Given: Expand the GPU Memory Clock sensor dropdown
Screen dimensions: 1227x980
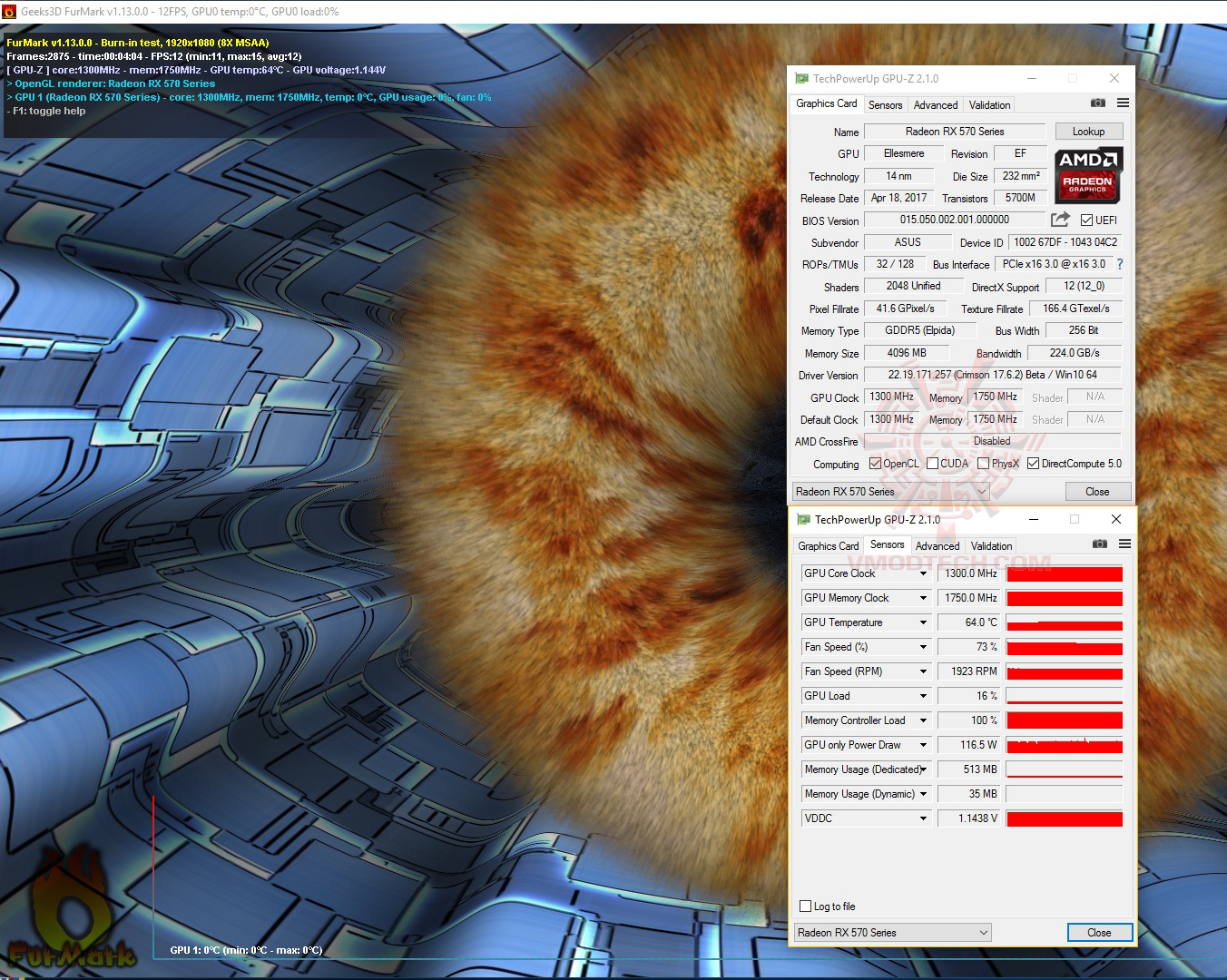Looking at the screenshot, I should [x=923, y=598].
